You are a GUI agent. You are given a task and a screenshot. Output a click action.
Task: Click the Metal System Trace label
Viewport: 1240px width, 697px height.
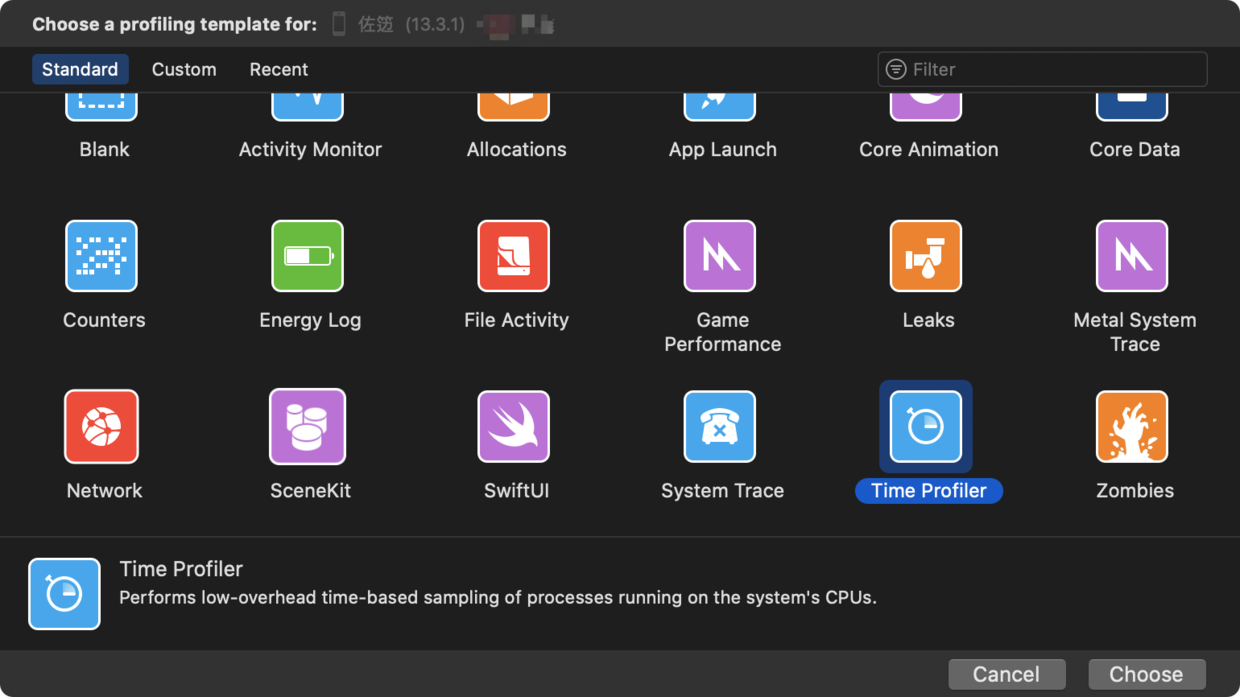(1134, 332)
